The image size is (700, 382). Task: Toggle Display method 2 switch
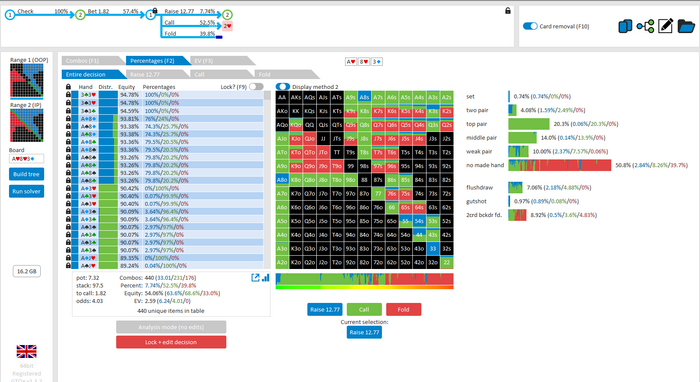(x=283, y=87)
